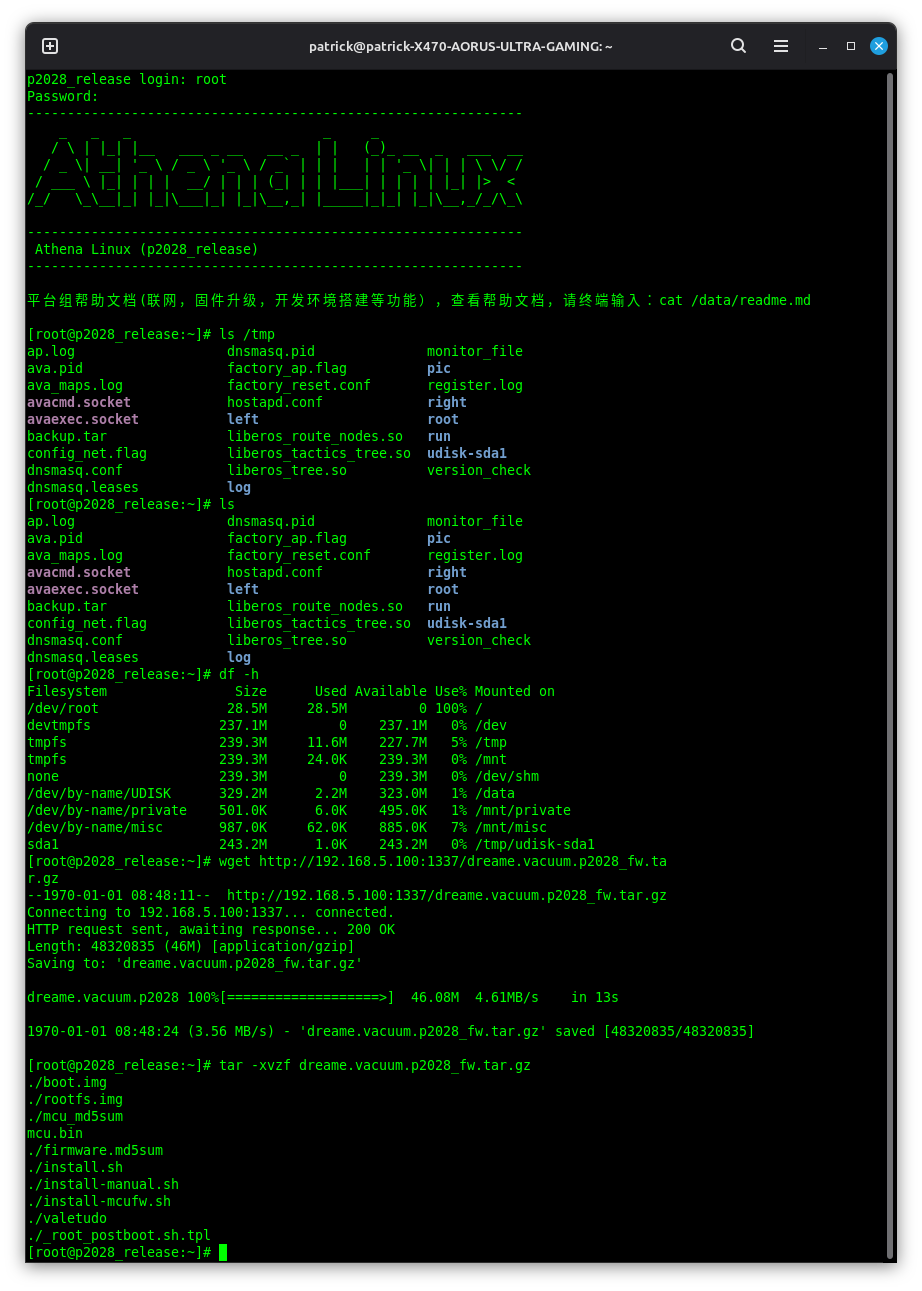This screenshot has width=922, height=1291.
Task: Click the search icon in the header bar
Action: pos(738,46)
